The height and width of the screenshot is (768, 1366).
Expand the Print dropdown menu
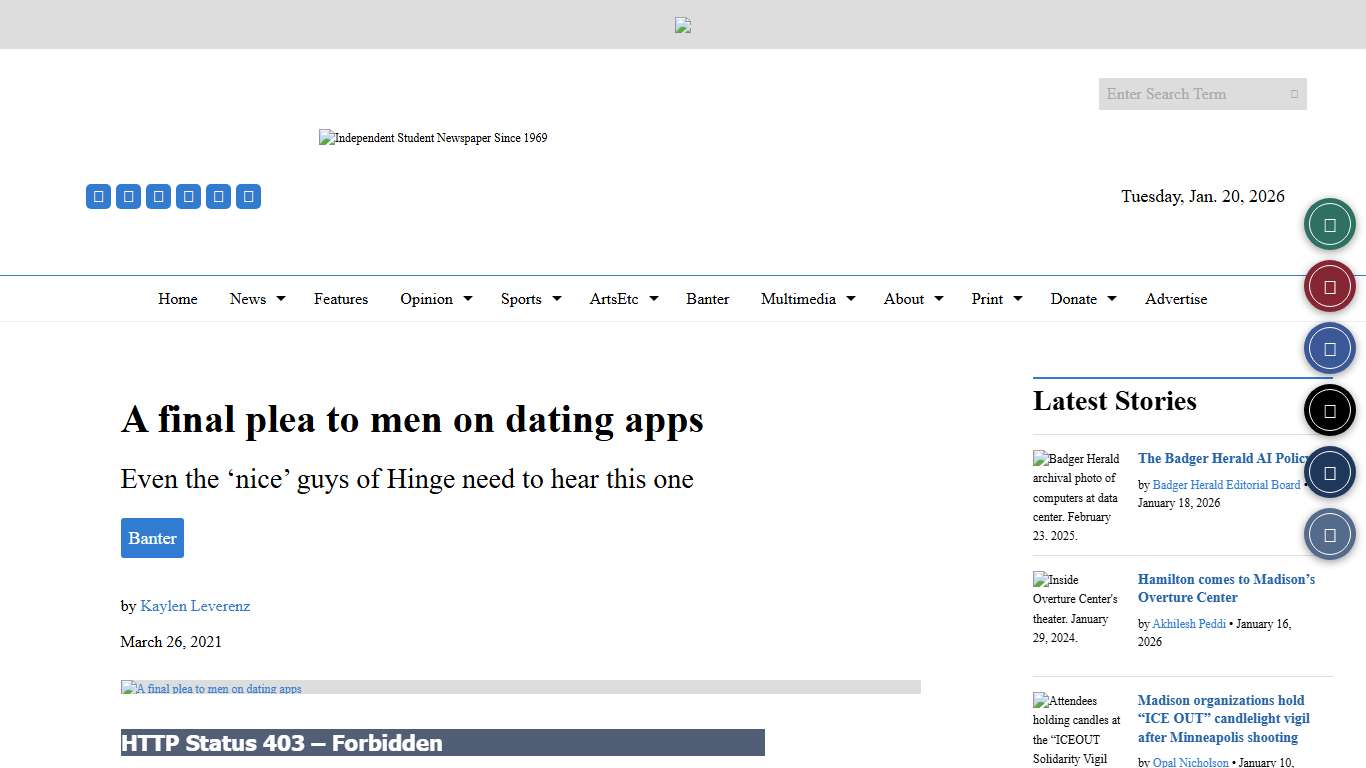[988, 298]
